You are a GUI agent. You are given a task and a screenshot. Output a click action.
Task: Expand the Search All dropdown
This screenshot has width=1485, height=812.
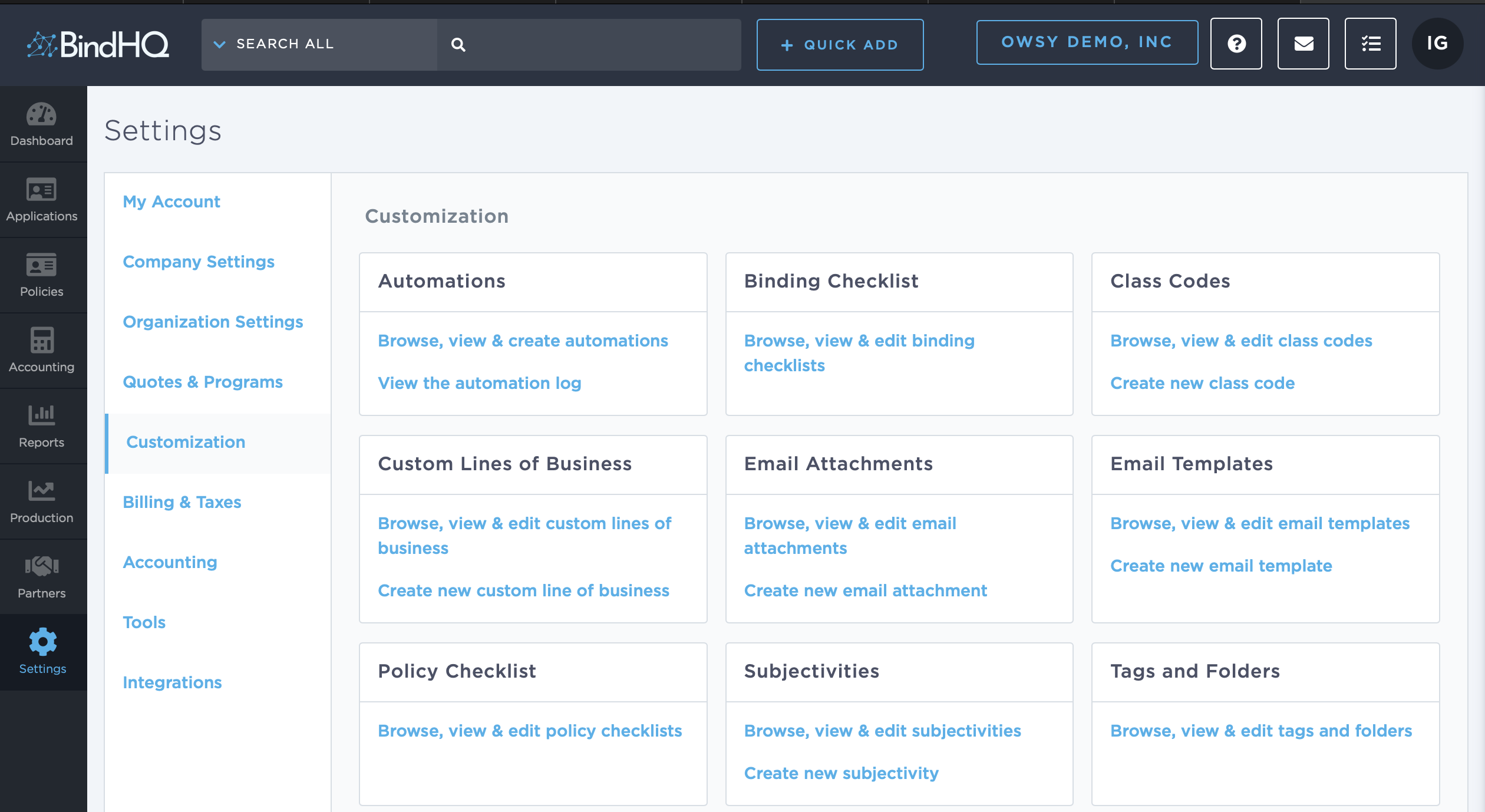pyautogui.click(x=276, y=44)
